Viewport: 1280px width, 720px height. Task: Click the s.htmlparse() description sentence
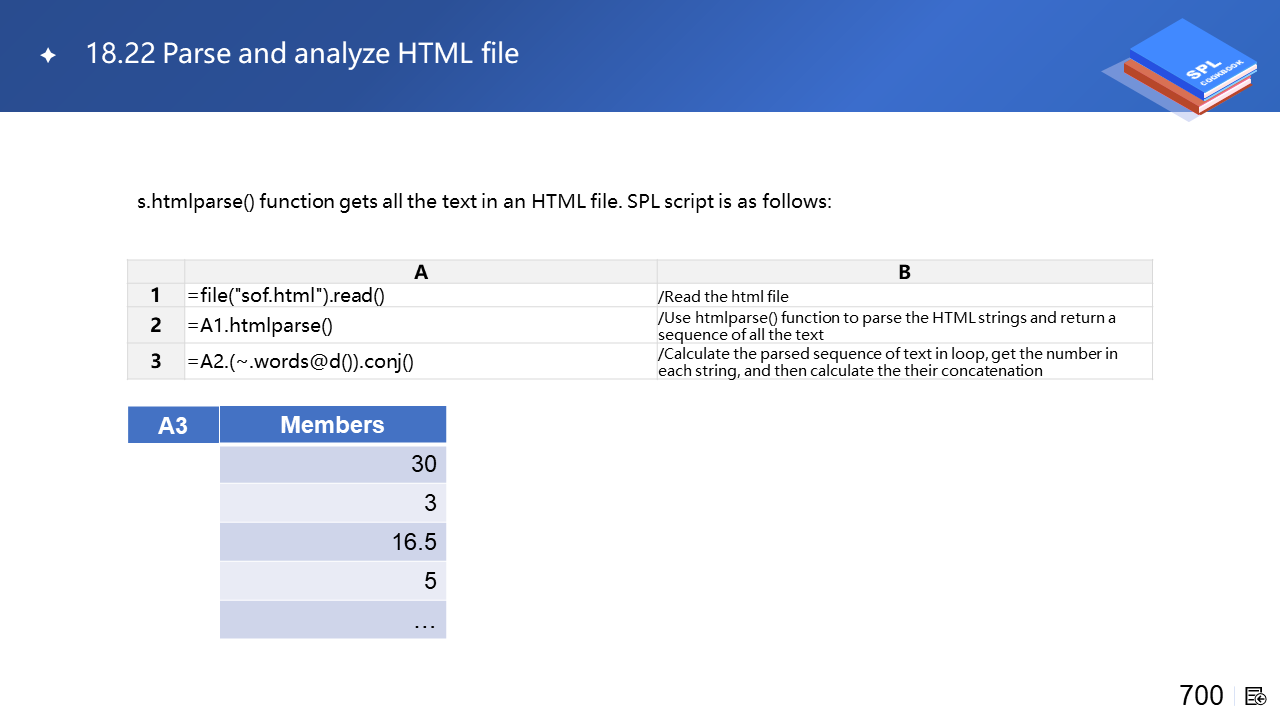pos(484,201)
